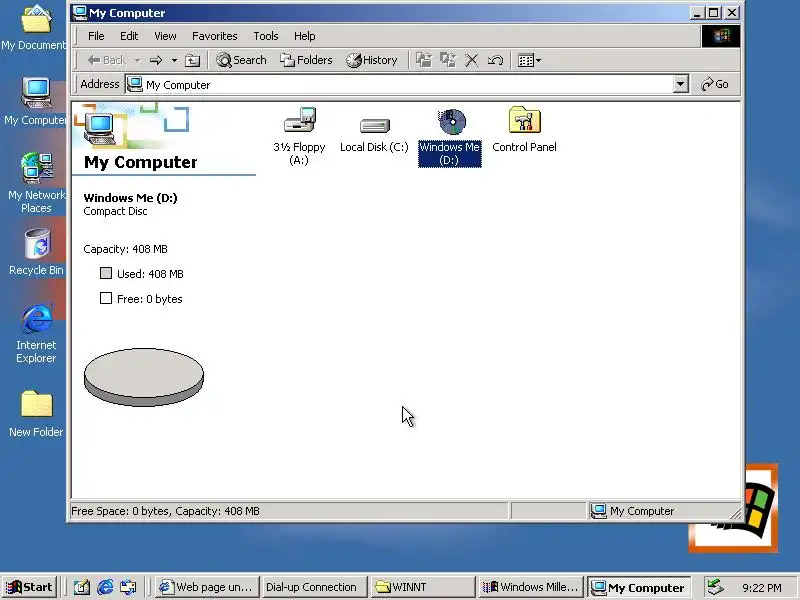Click 'Compact Disc' text in info pane
This screenshot has width=800, height=600.
[115, 211]
